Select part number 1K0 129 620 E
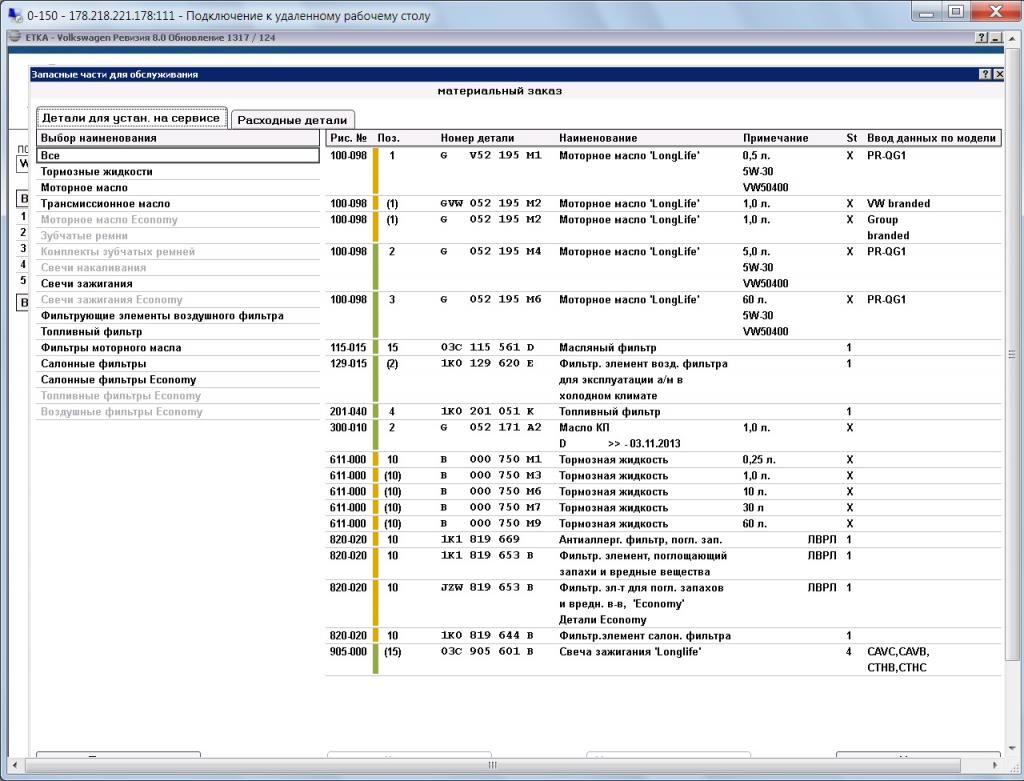Viewport: 1024px width, 781px height. pos(487,364)
